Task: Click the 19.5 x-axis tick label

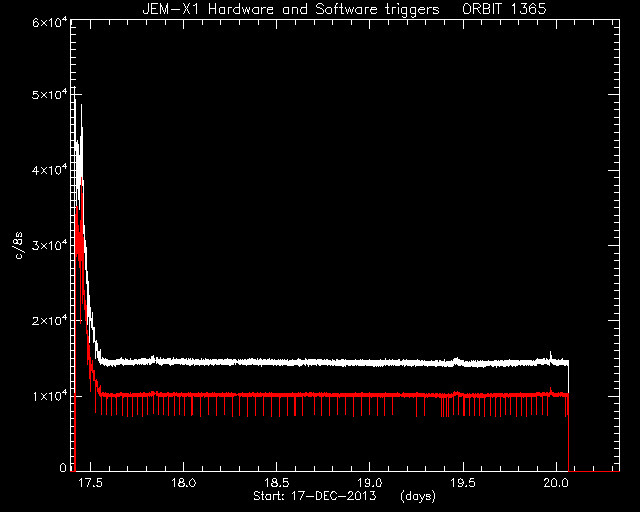Action: [x=463, y=483]
